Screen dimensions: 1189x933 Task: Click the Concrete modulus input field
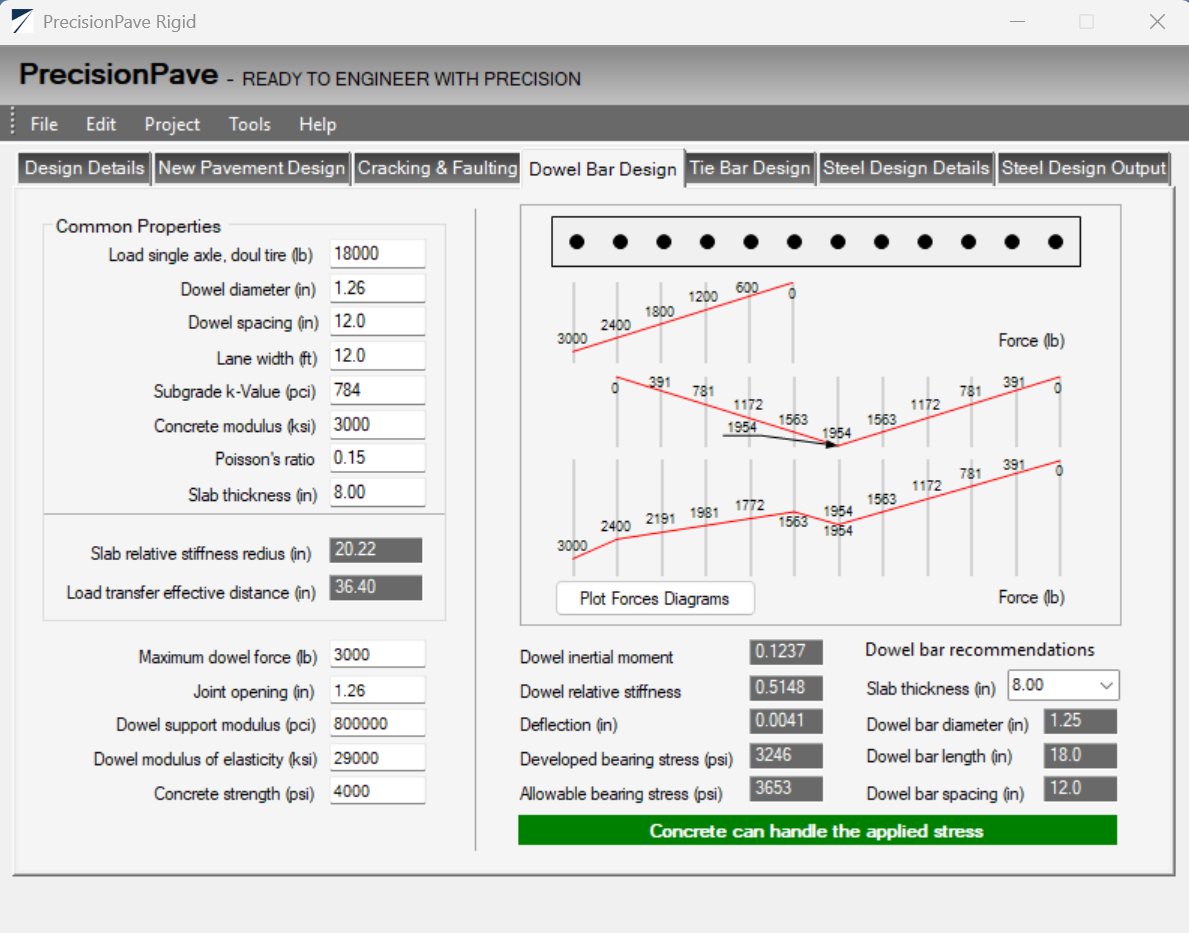click(378, 425)
